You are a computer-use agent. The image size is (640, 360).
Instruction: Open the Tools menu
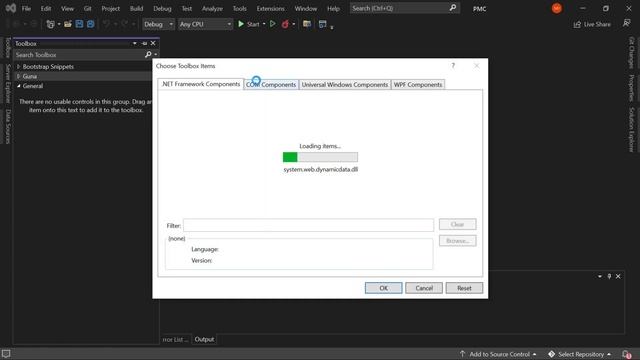tap(240, 8)
